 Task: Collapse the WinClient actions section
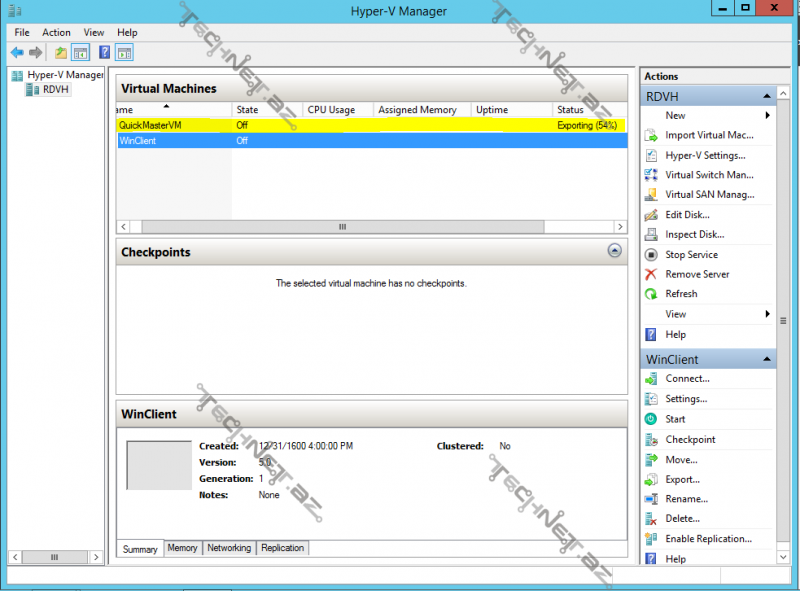click(x=767, y=359)
